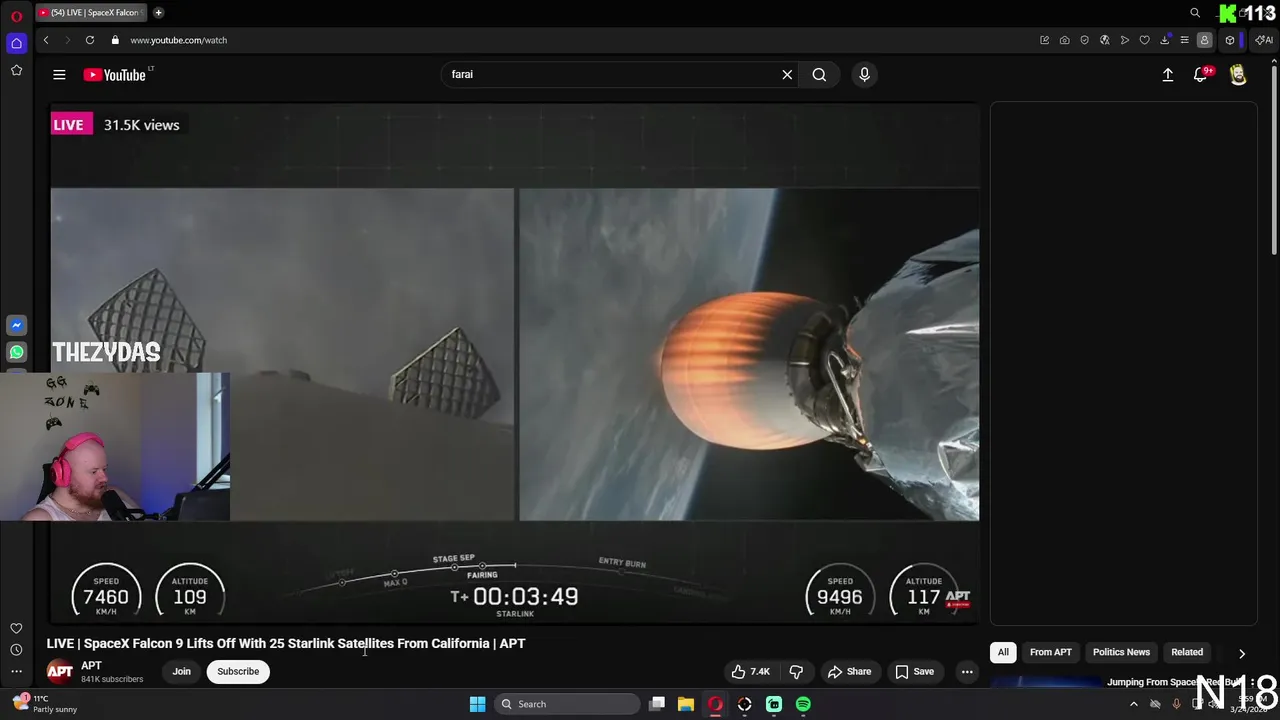View site info via the padlock icon
Viewport: 1280px width, 720px height.
(115, 40)
